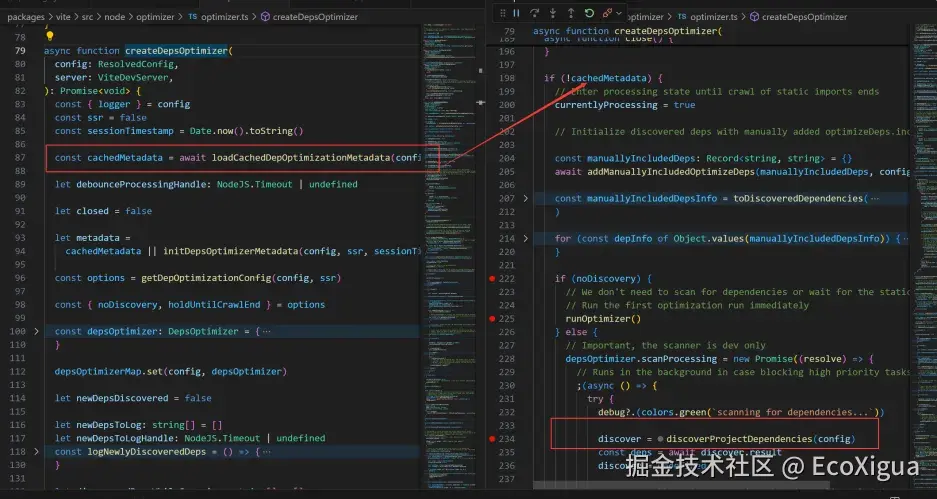Click 'newDepsDiscovered' on line 114
The image size is (937, 499).
(123, 398)
